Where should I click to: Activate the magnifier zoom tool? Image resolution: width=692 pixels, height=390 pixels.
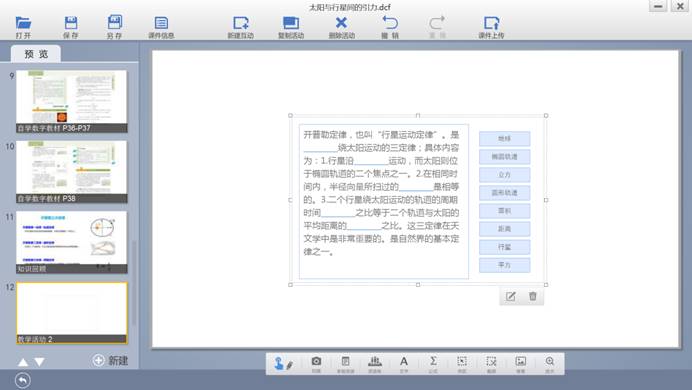(x=549, y=364)
